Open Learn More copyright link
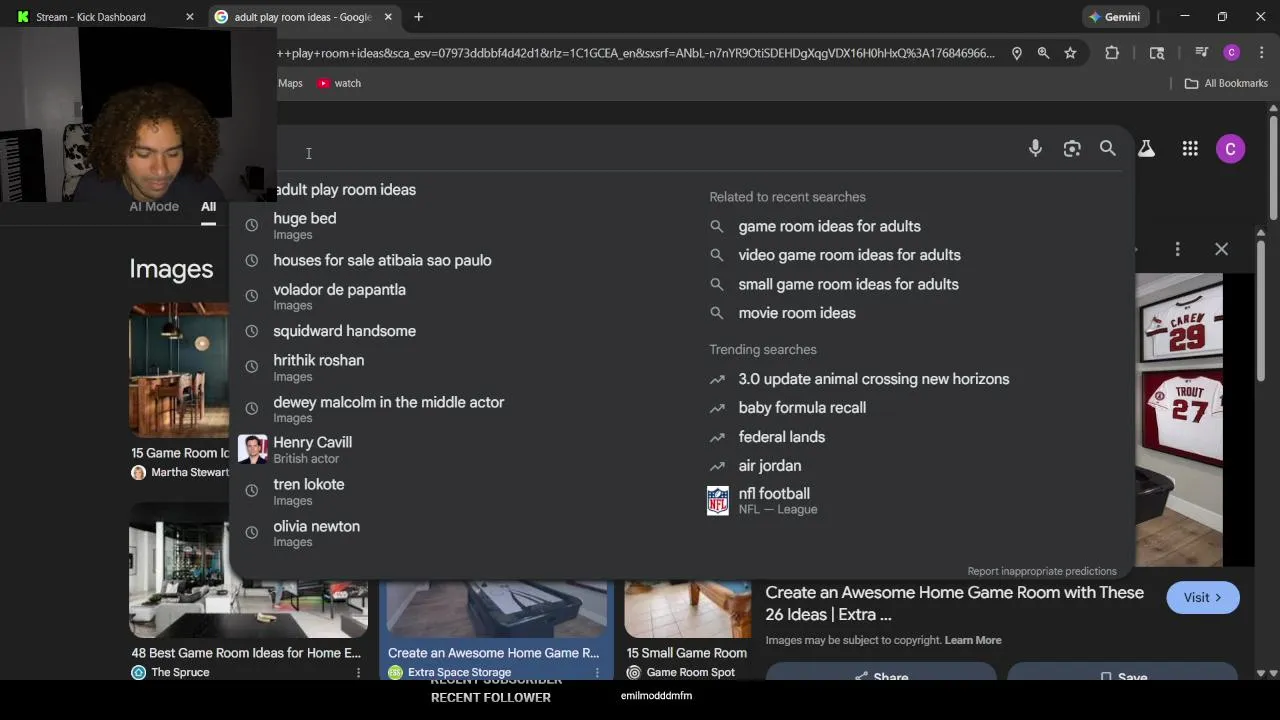Viewport: 1280px width, 720px height. pyautogui.click(x=973, y=640)
